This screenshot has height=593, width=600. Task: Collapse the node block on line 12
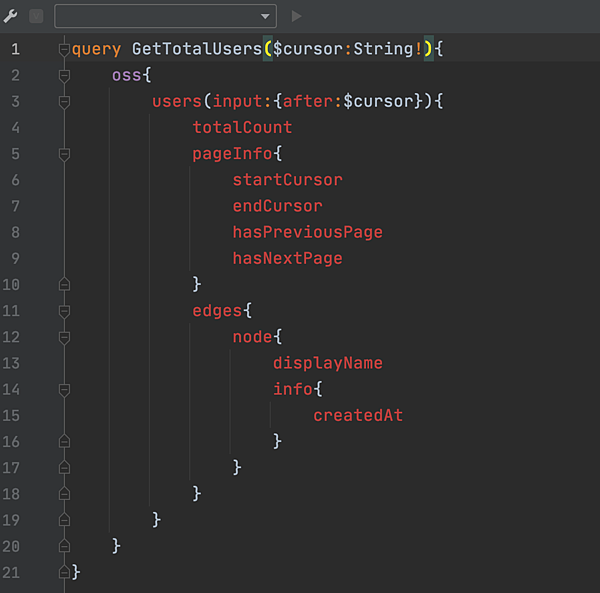(64, 338)
